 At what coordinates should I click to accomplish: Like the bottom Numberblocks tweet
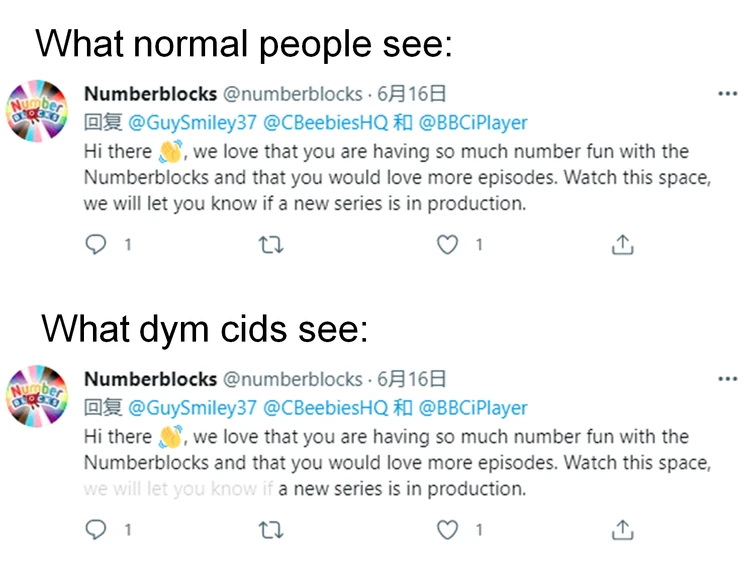[448, 529]
